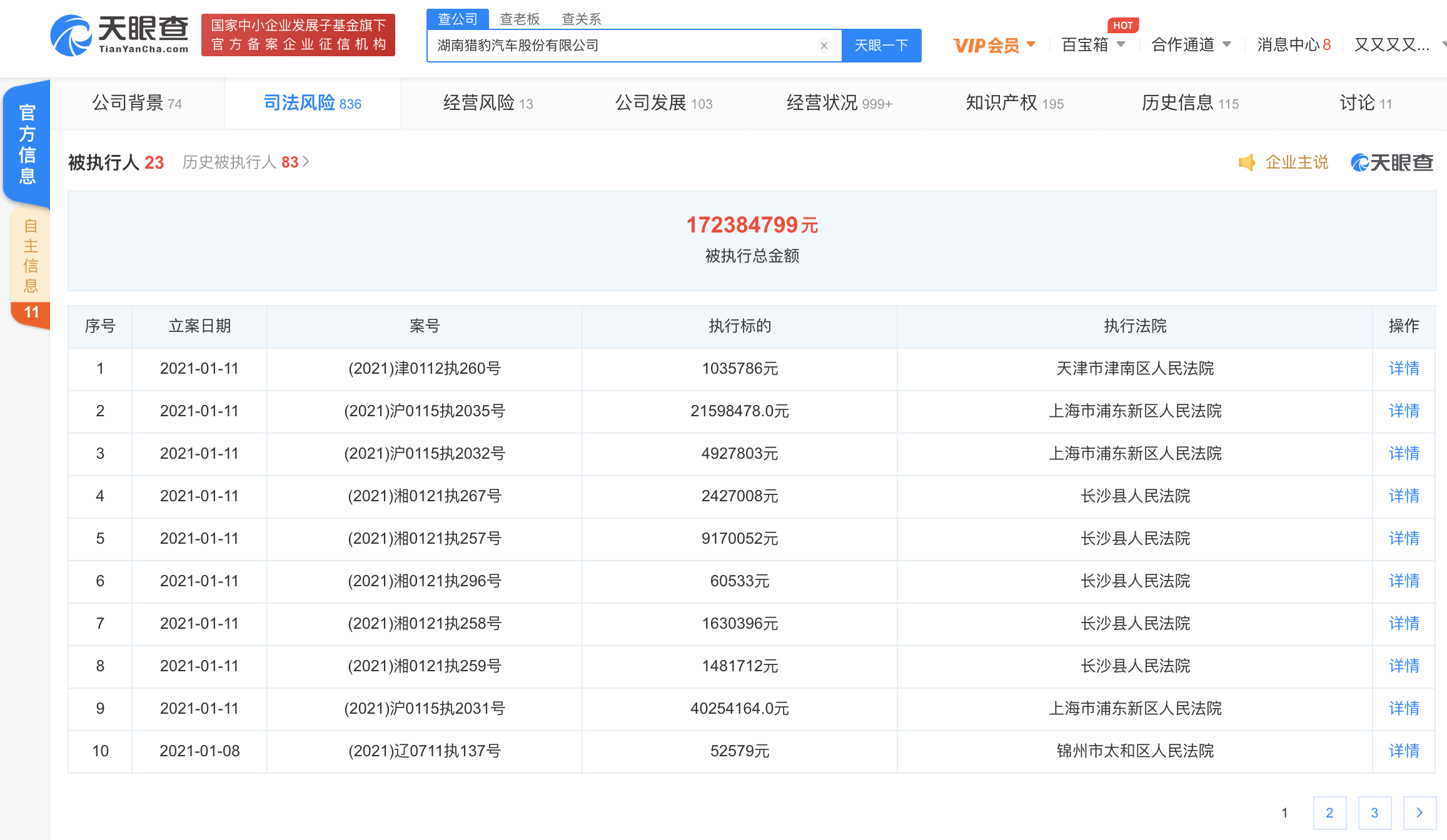Click inside the company search input field

point(625,45)
